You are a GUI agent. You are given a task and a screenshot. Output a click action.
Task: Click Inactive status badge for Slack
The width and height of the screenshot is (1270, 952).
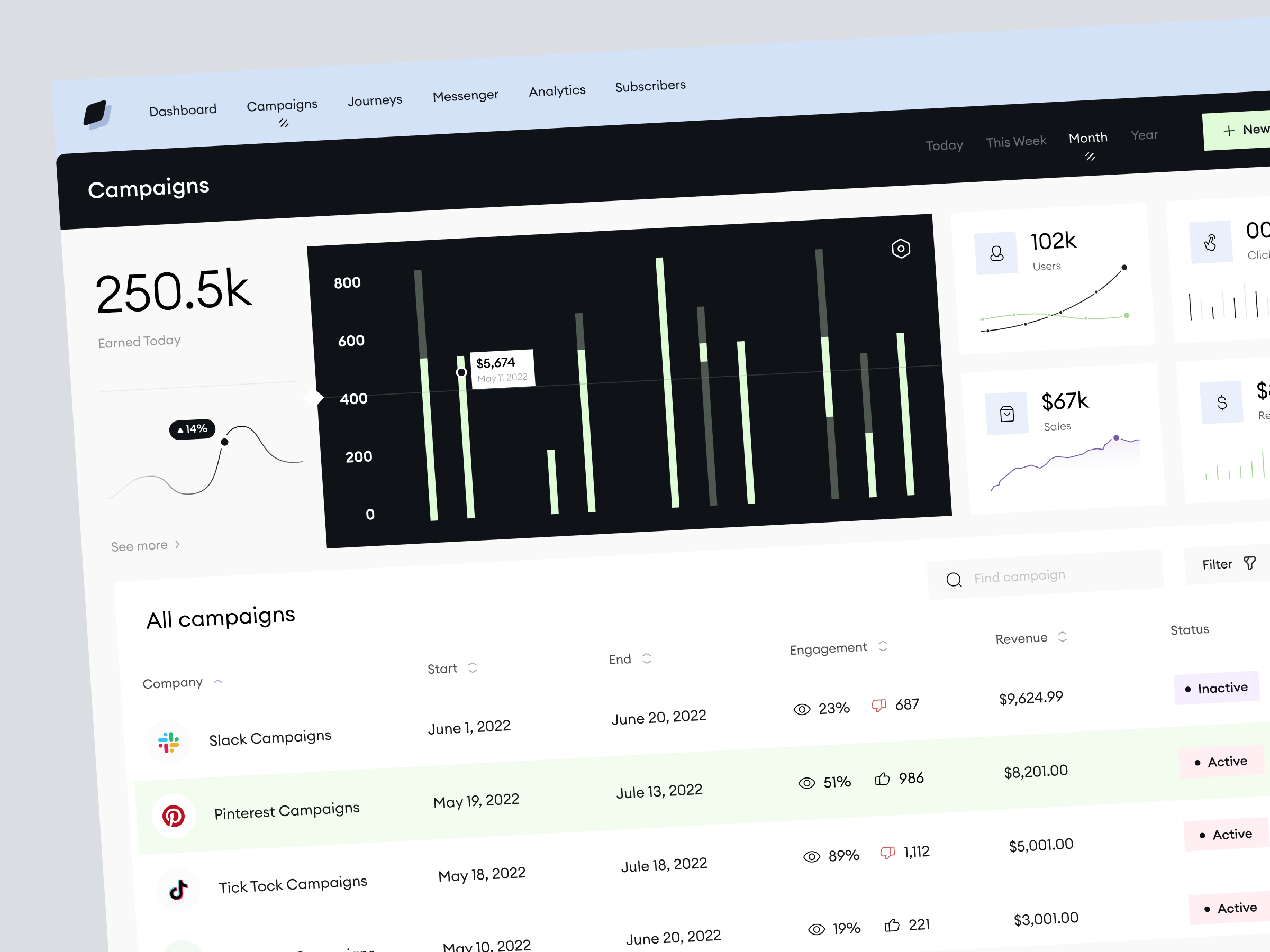point(1217,688)
